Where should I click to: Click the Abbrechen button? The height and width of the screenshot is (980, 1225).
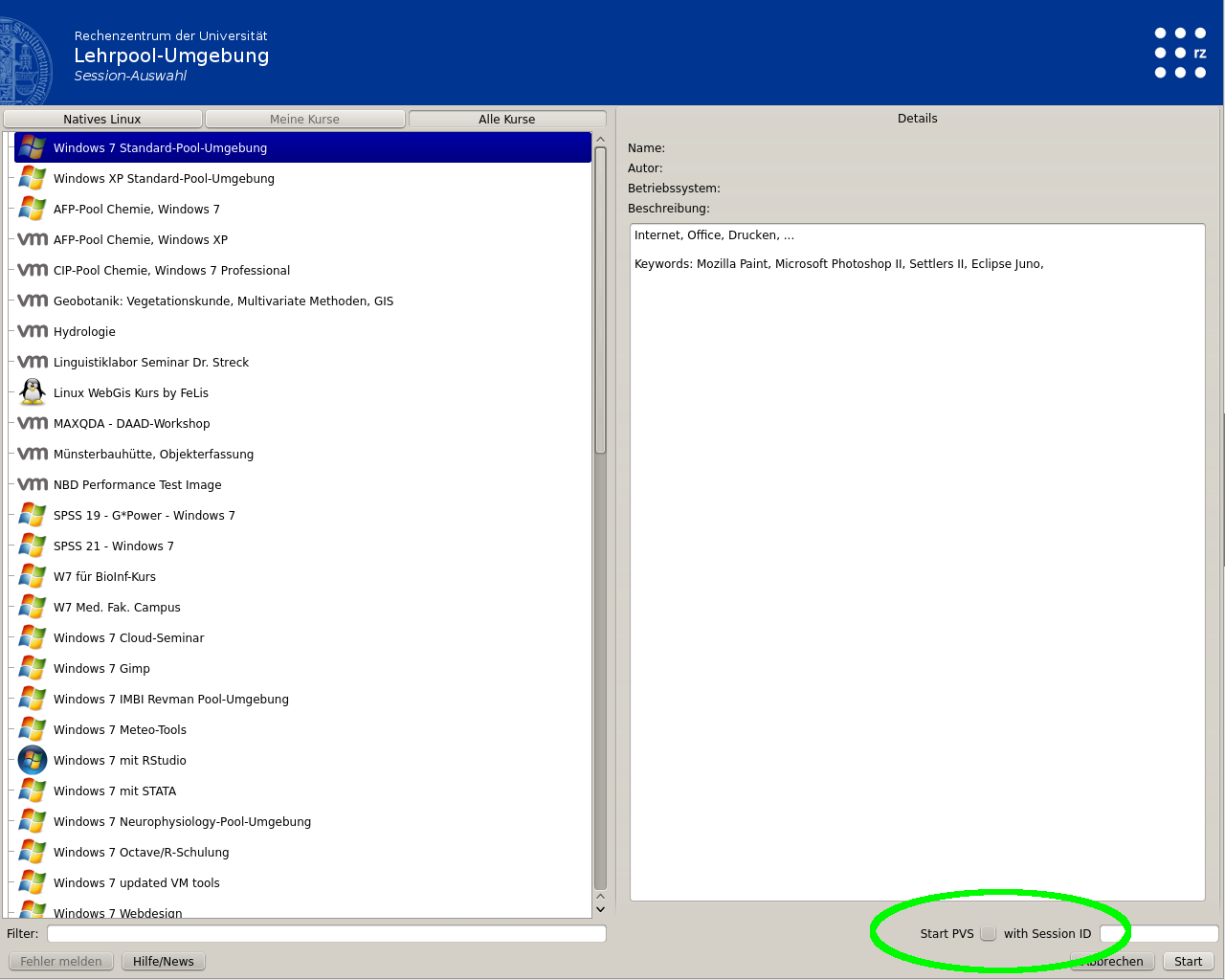[x=1113, y=962]
